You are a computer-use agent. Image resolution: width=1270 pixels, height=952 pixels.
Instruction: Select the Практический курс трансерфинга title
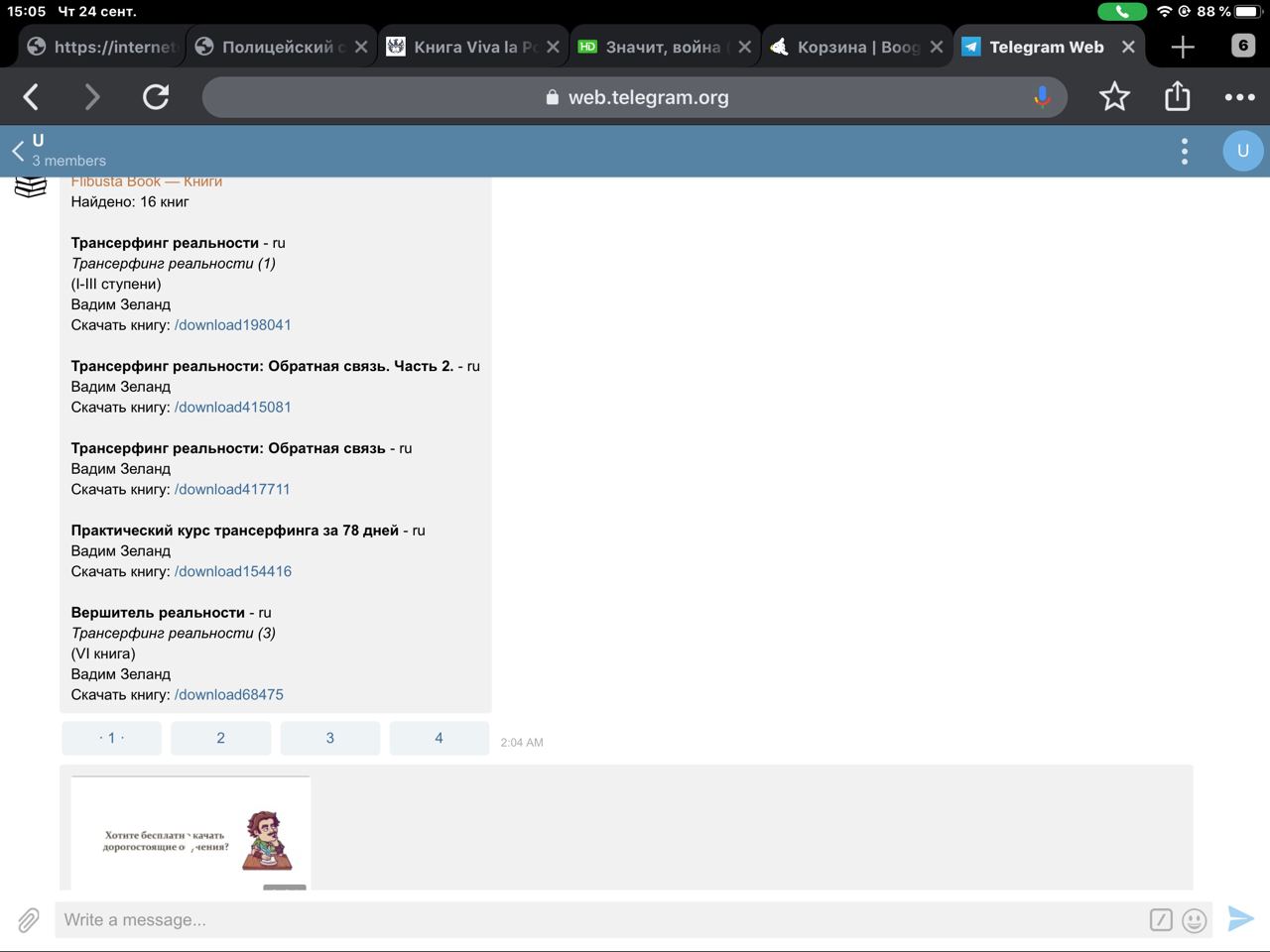(x=235, y=531)
